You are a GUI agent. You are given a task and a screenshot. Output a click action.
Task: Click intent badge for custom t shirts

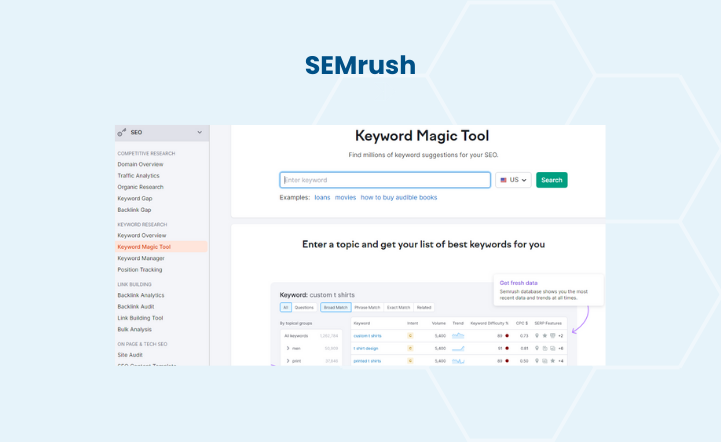410,336
